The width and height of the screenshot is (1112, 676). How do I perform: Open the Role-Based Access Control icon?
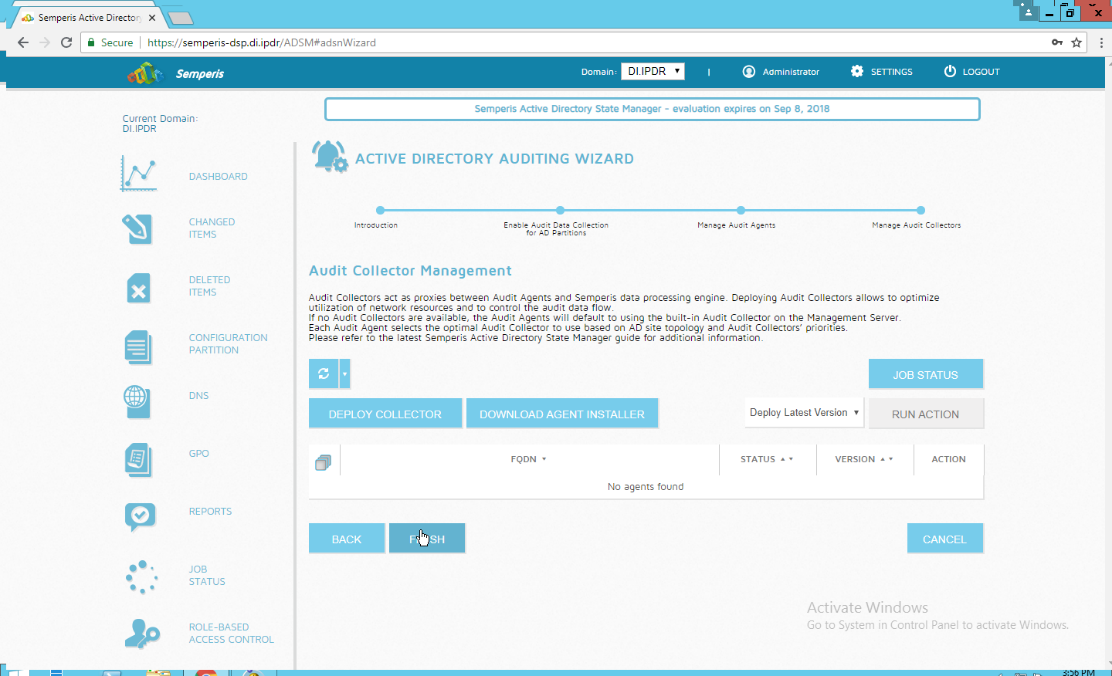[x=140, y=633]
